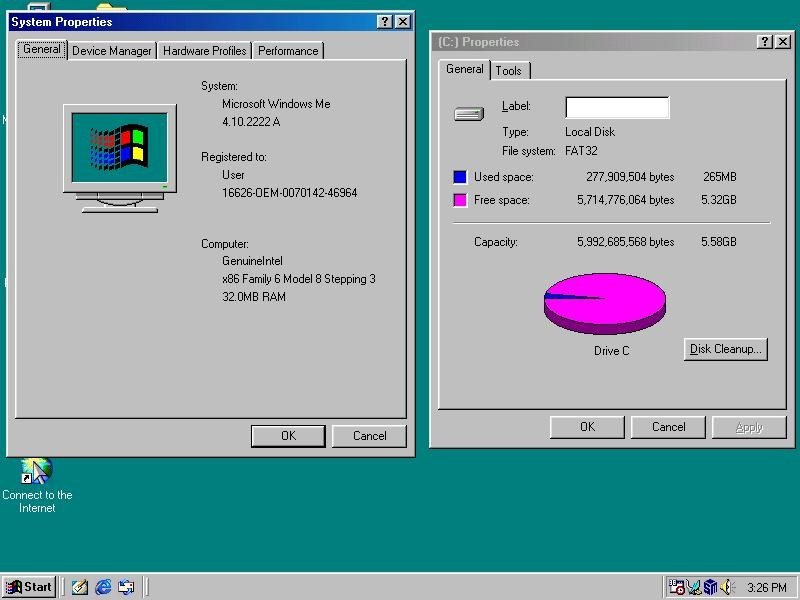Launch Internet Explorer from quick launch
Viewport: 800px width, 600px height.
(x=103, y=587)
